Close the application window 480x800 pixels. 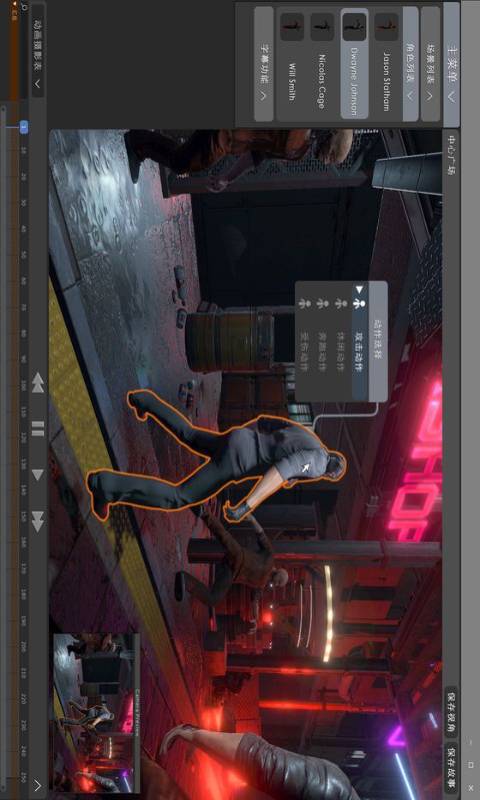pyautogui.click(x=470, y=789)
